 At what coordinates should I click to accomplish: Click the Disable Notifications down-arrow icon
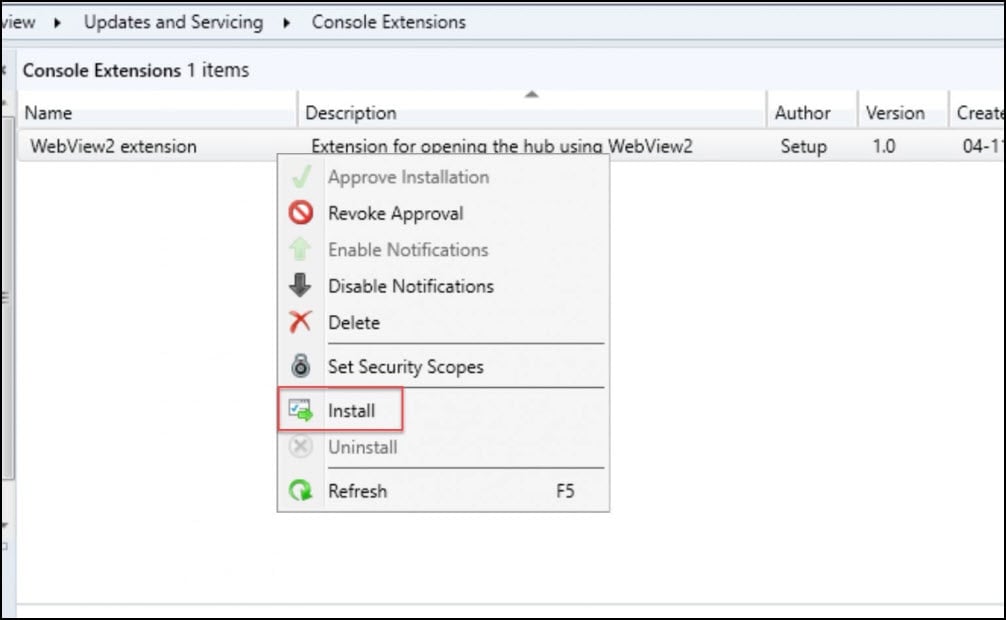click(x=300, y=285)
